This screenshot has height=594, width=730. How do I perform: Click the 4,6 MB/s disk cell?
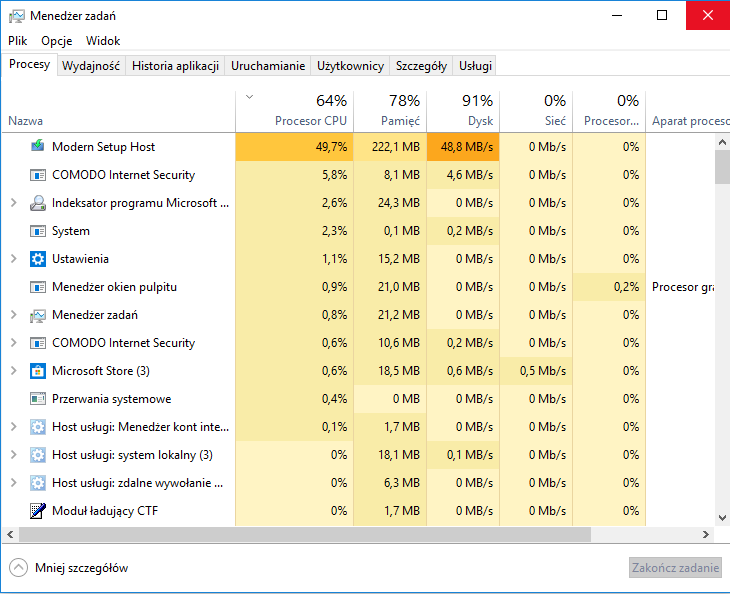463,175
